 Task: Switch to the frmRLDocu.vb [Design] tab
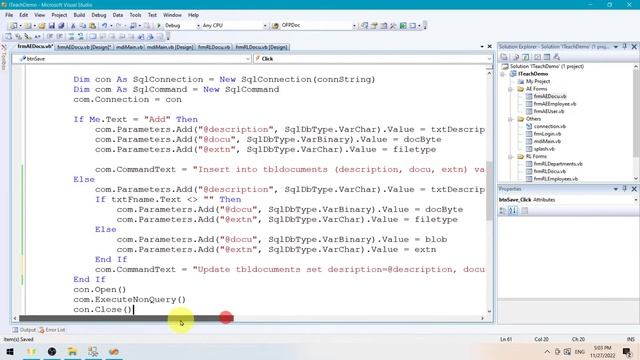[261, 47]
